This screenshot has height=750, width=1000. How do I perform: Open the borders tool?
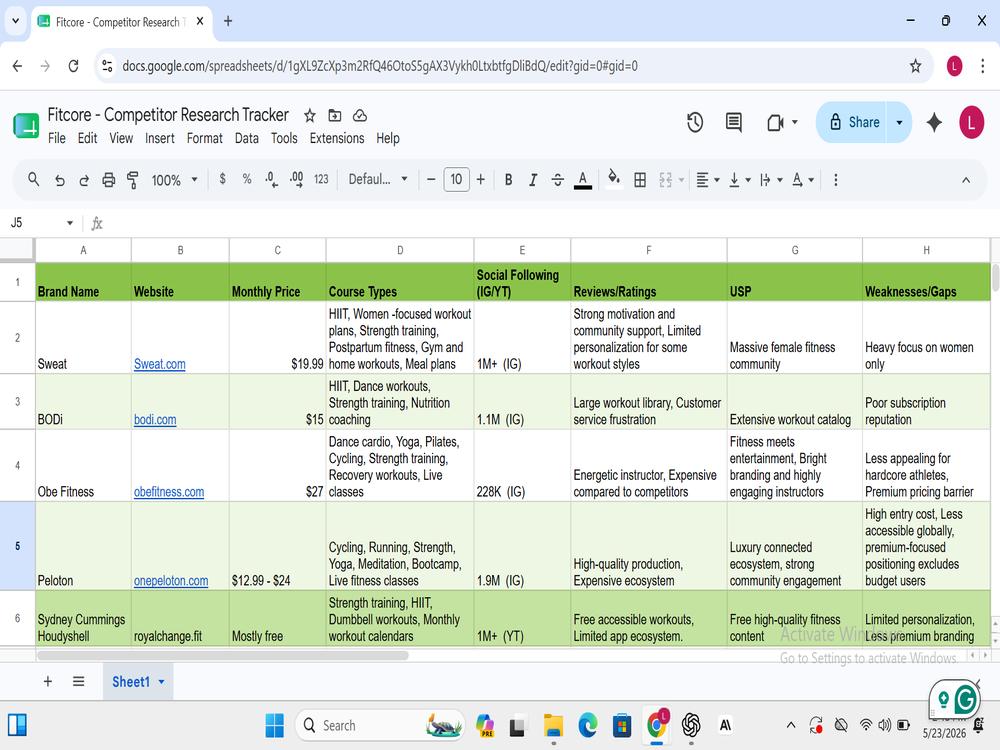click(x=640, y=180)
